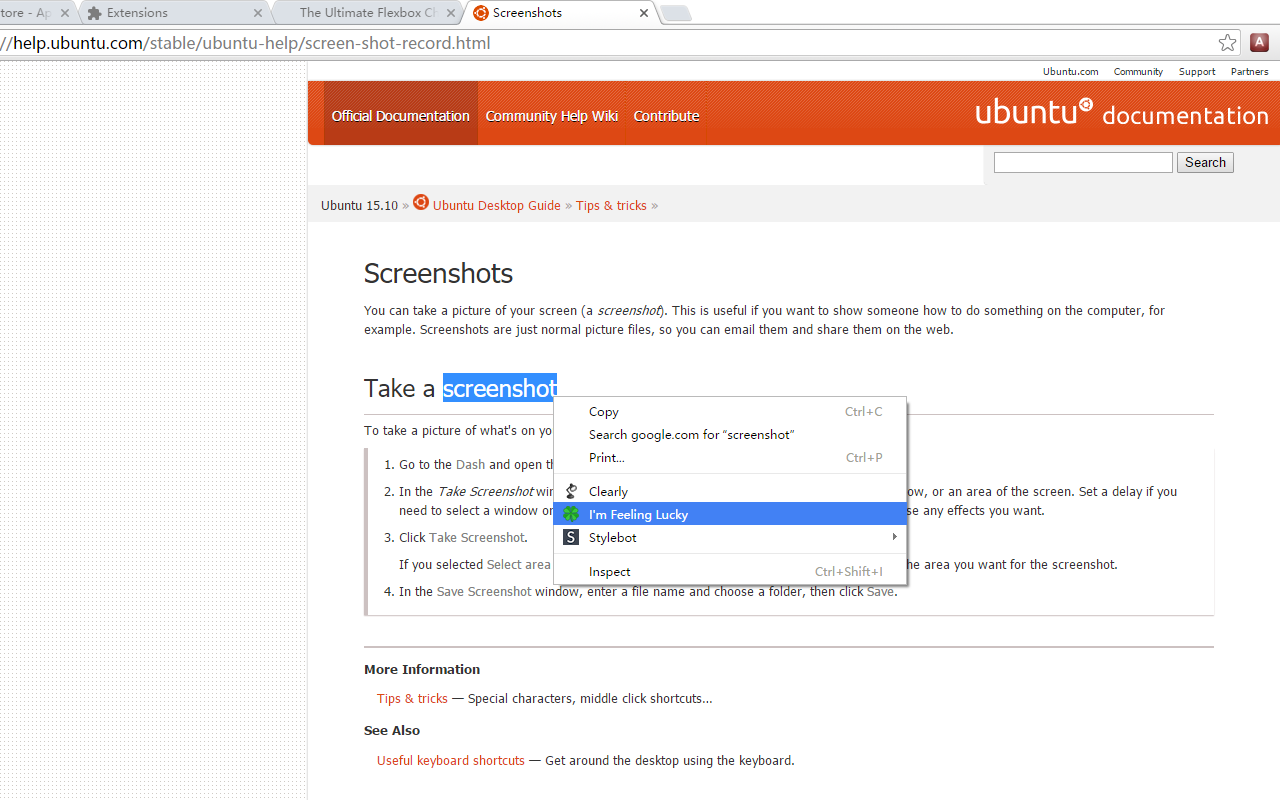
Task: Open a new browser tab
Action: coord(676,13)
